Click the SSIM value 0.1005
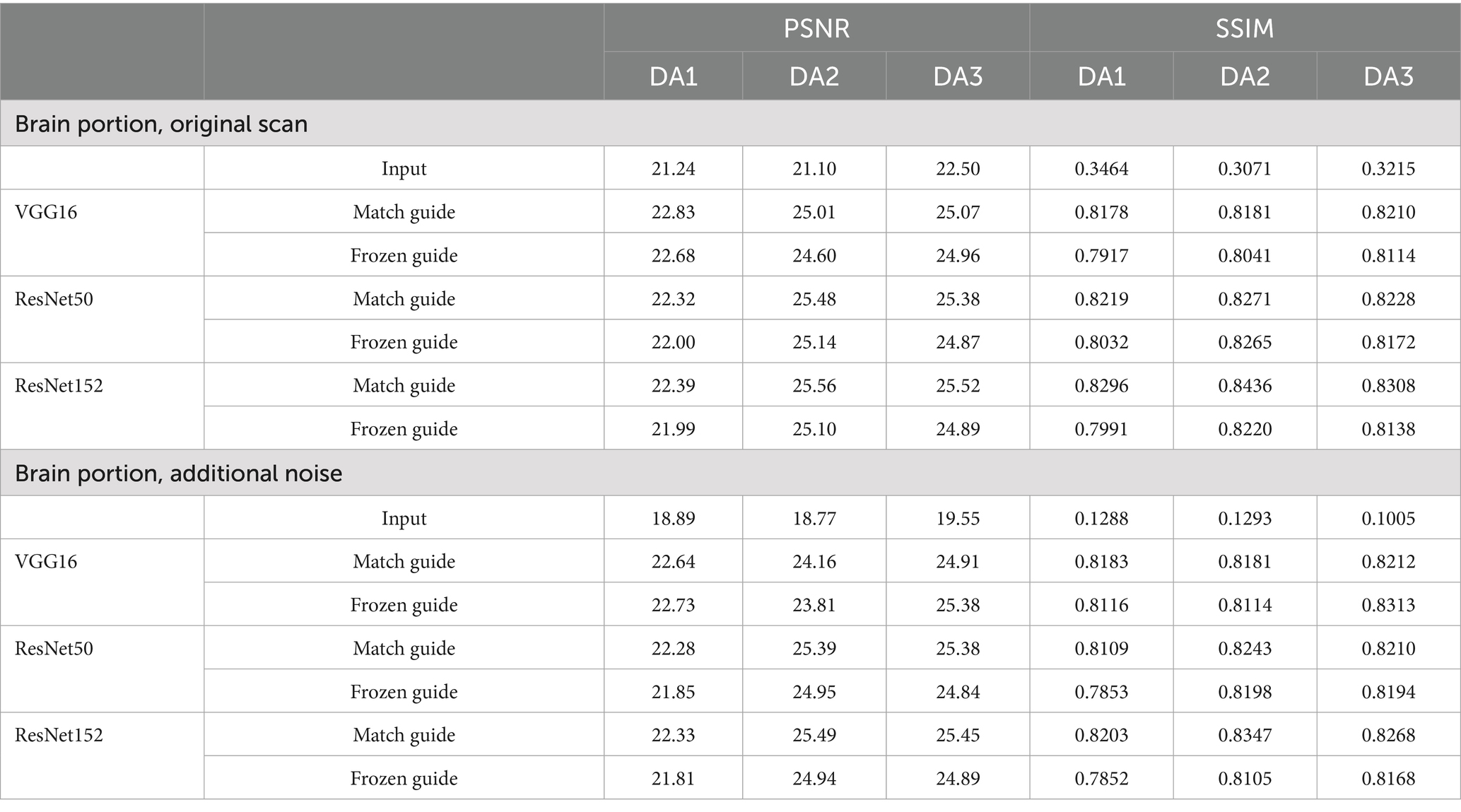This screenshot has height=812, width=1461. [x=1388, y=518]
